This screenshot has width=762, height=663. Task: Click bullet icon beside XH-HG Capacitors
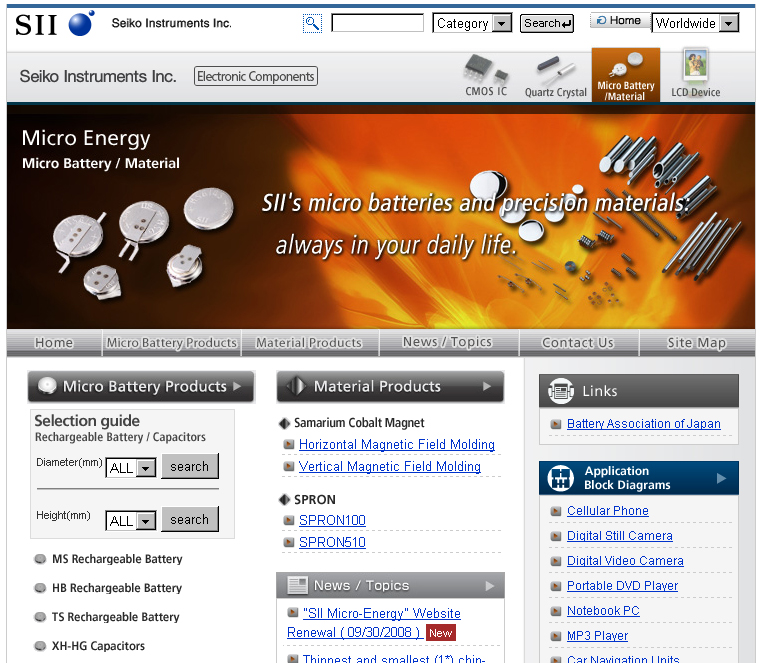(x=40, y=646)
